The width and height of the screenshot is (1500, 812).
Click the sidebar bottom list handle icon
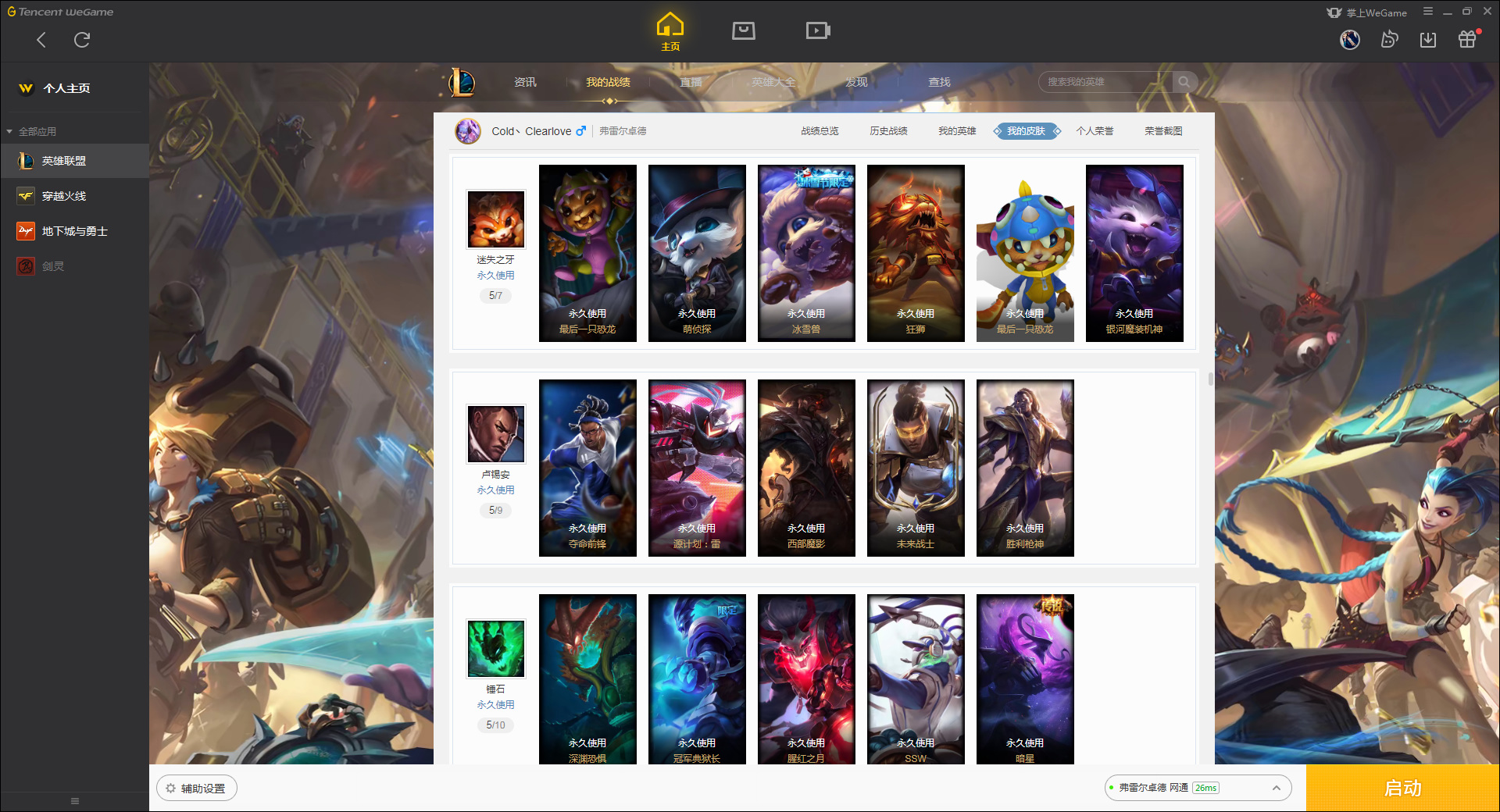pyautogui.click(x=75, y=801)
